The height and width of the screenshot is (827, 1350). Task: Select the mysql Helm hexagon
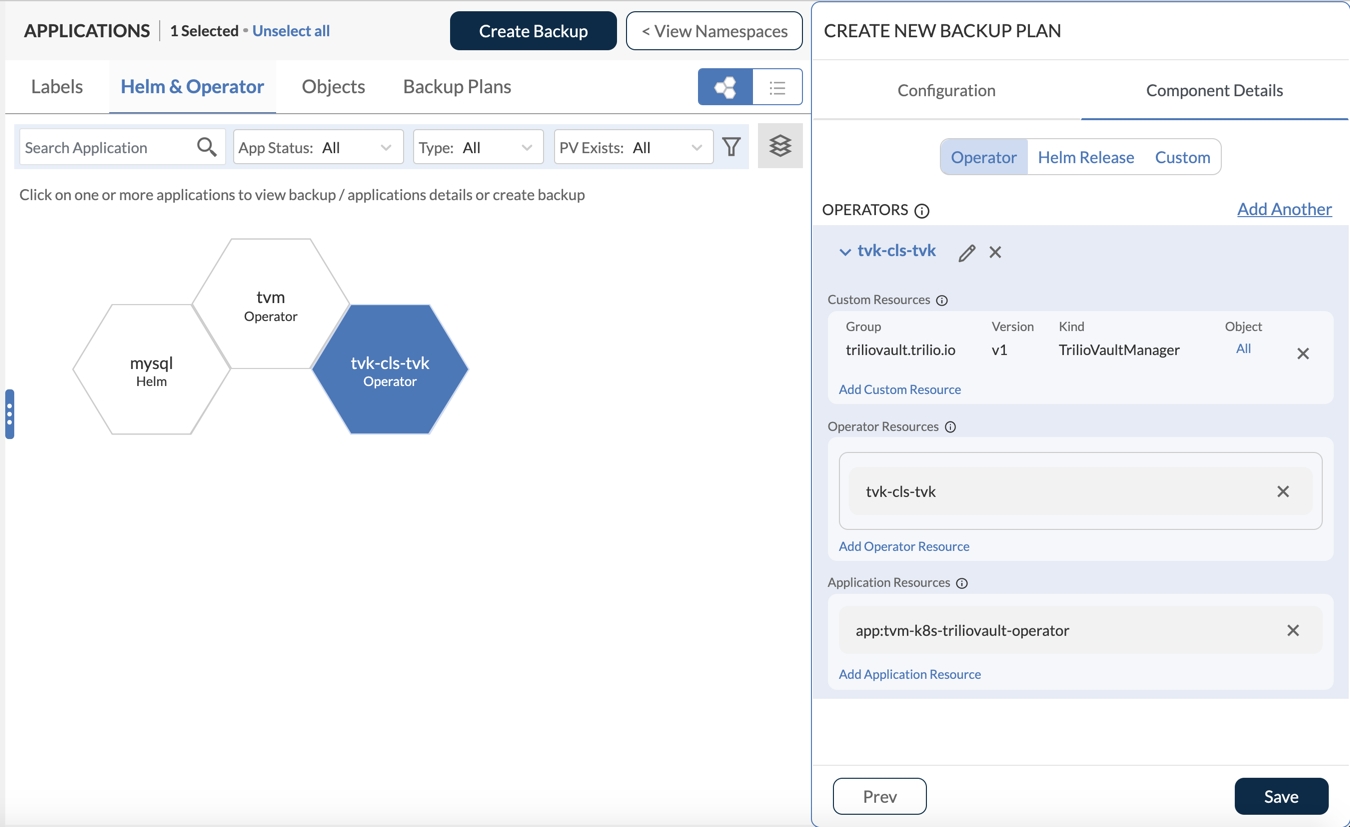[151, 370]
